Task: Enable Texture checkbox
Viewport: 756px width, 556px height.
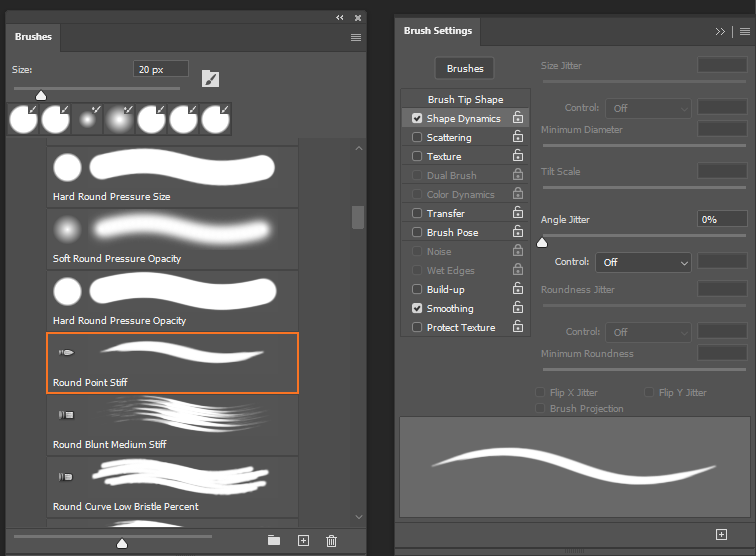Action: pos(417,156)
